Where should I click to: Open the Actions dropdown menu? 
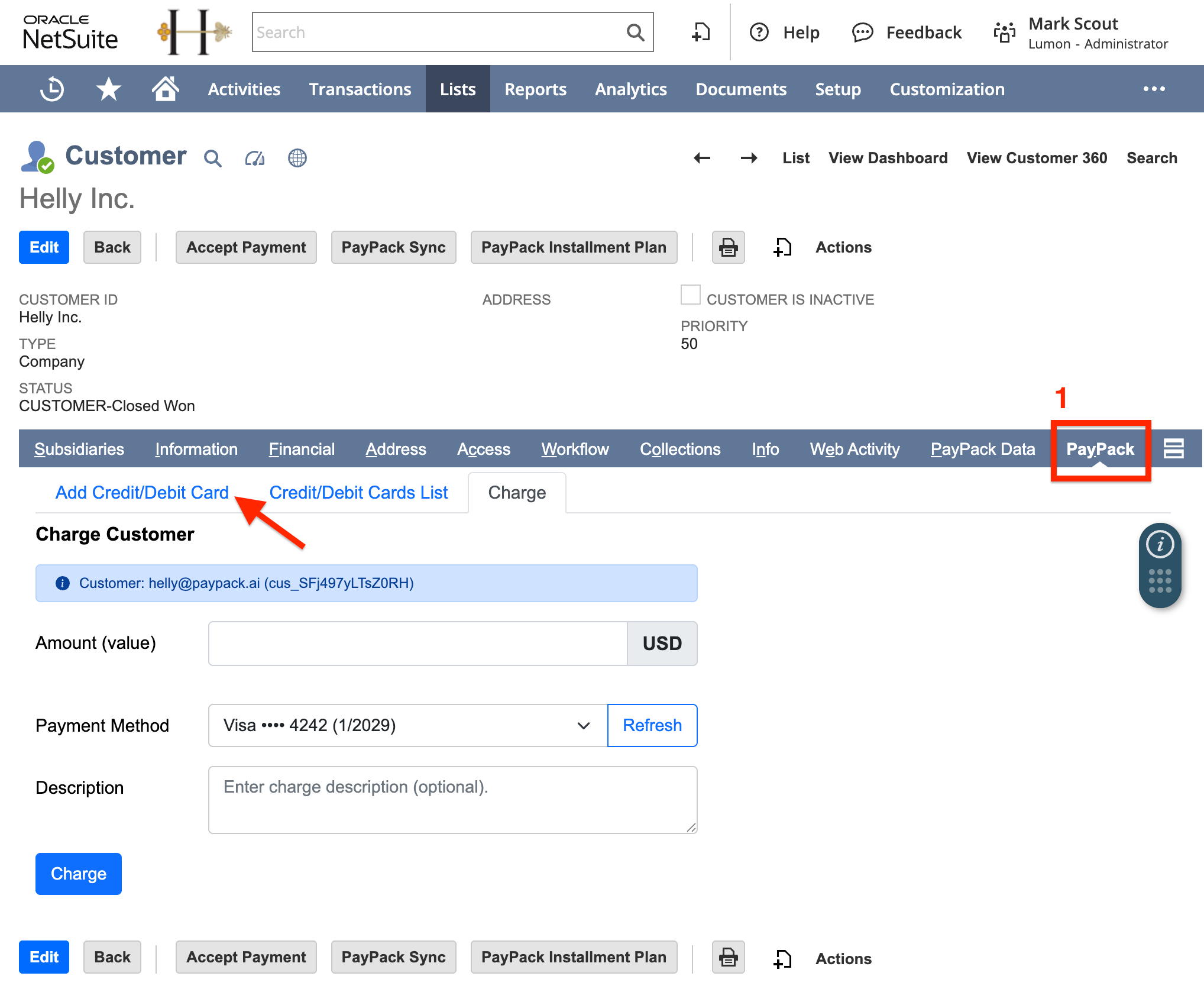point(843,247)
